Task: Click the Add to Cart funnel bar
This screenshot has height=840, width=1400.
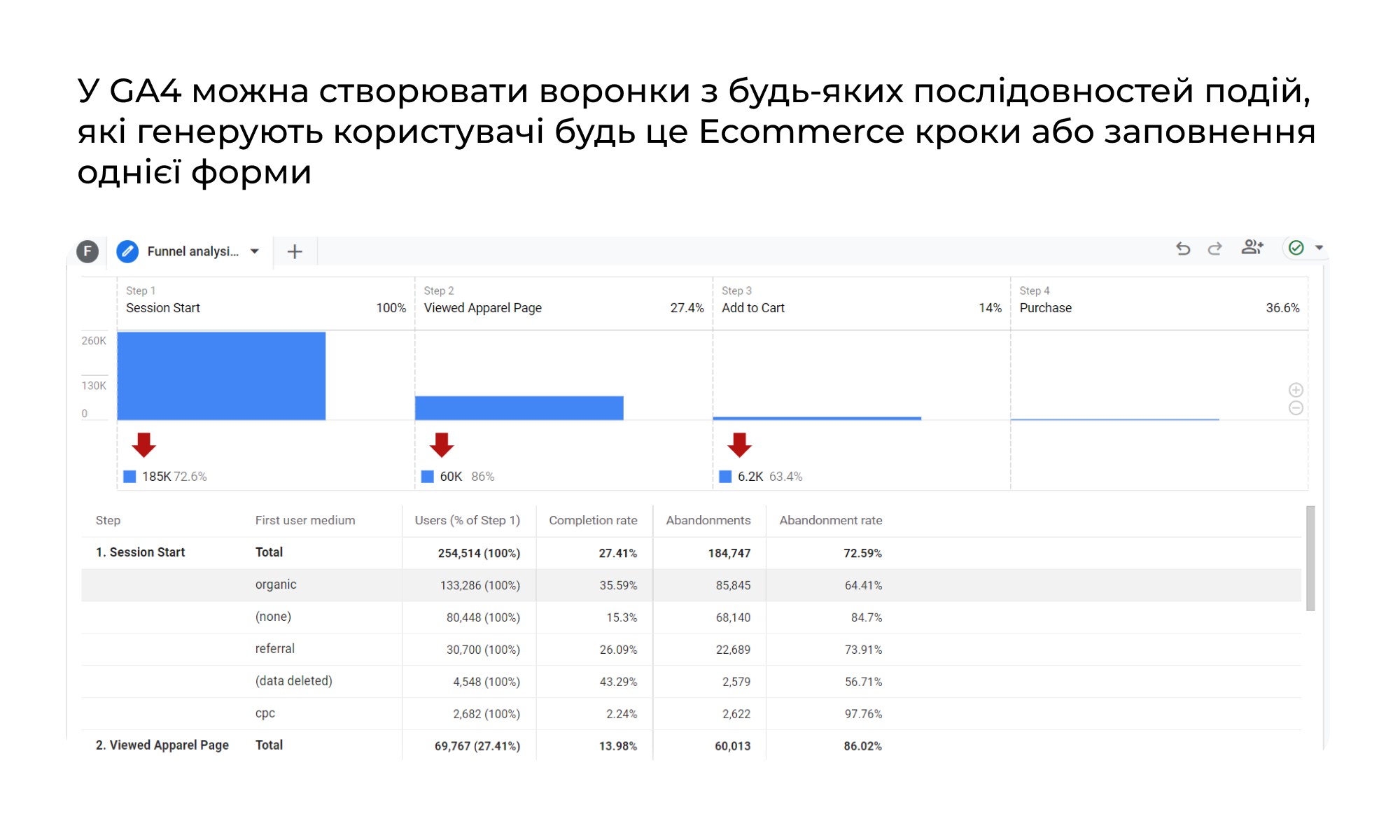Action: (817, 418)
